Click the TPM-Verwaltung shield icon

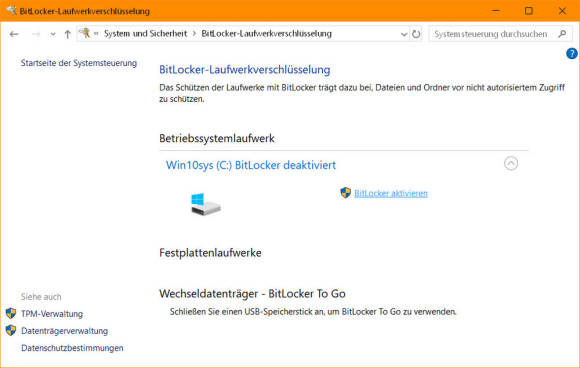click(11, 313)
